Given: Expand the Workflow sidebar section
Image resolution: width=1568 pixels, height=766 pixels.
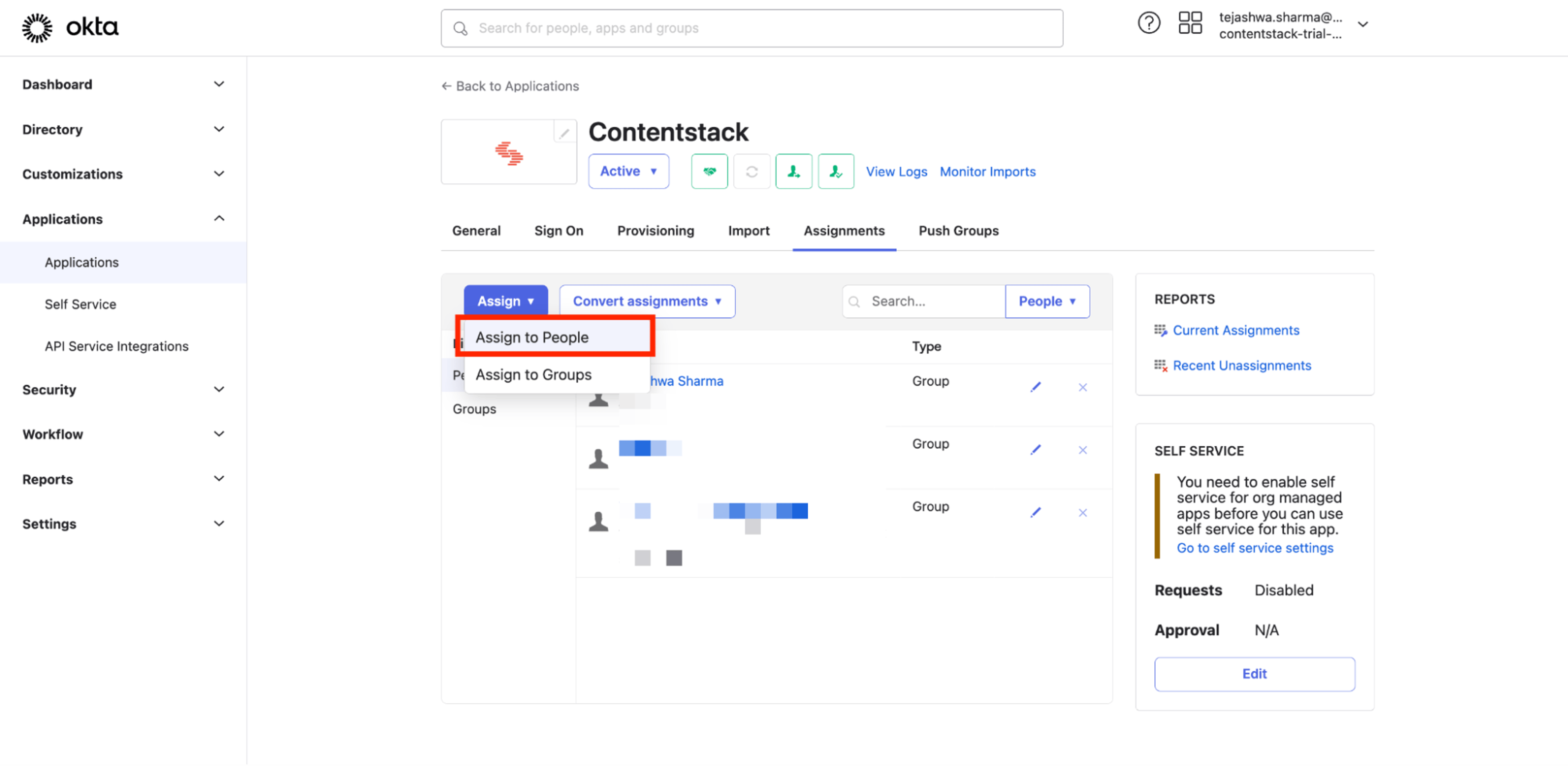Looking at the screenshot, I should (x=219, y=434).
